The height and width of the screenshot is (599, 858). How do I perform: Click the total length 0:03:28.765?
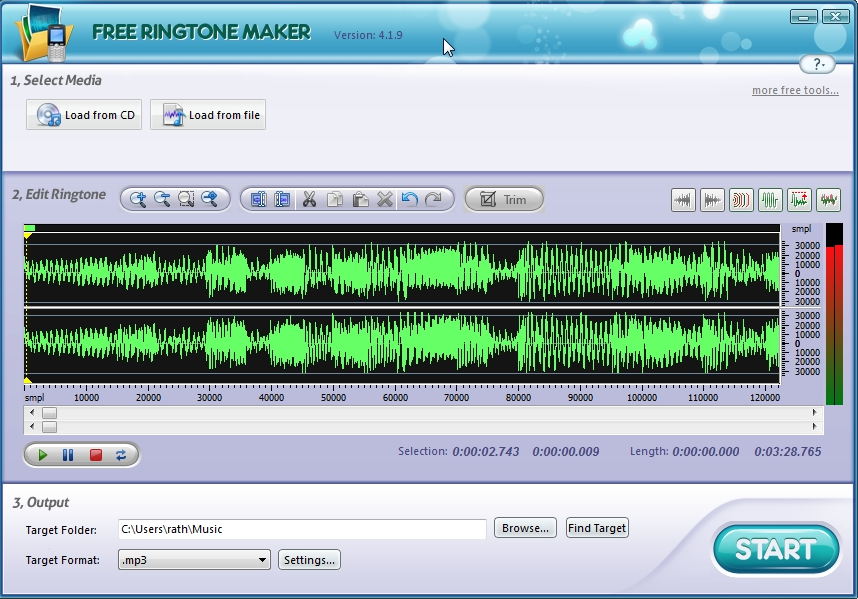[787, 451]
